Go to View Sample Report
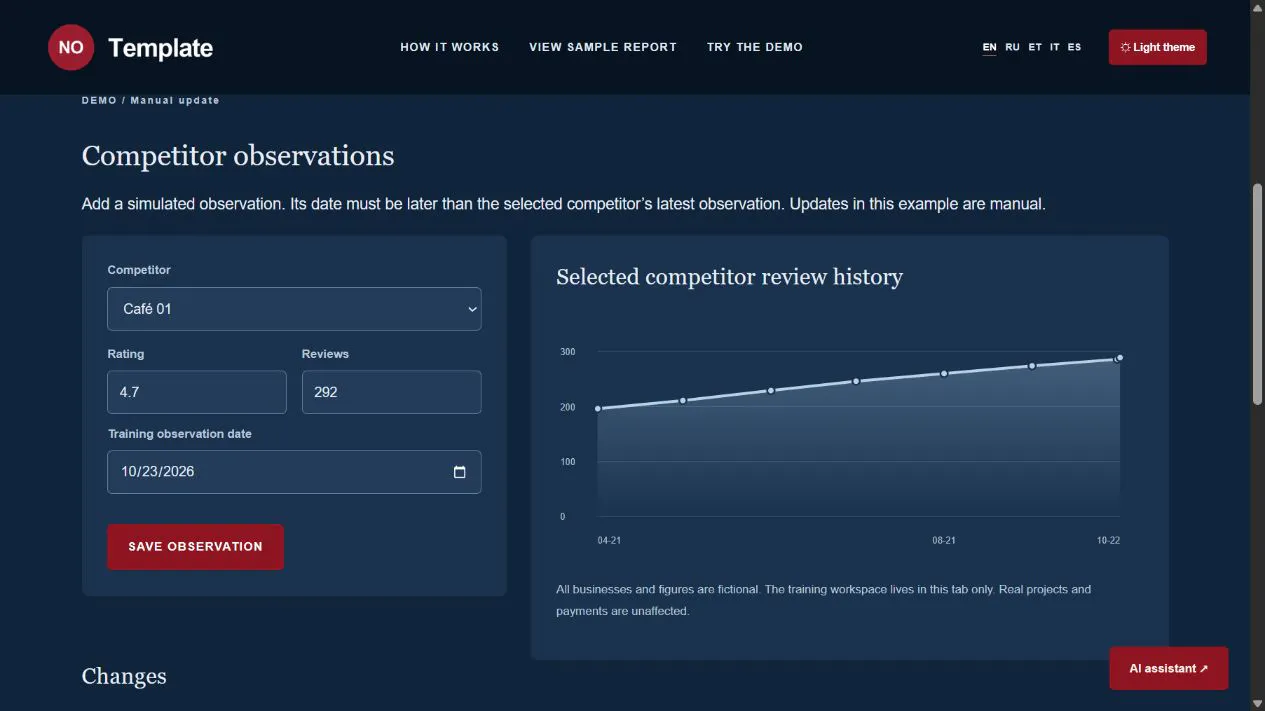This screenshot has height=711, width=1265. pos(603,47)
